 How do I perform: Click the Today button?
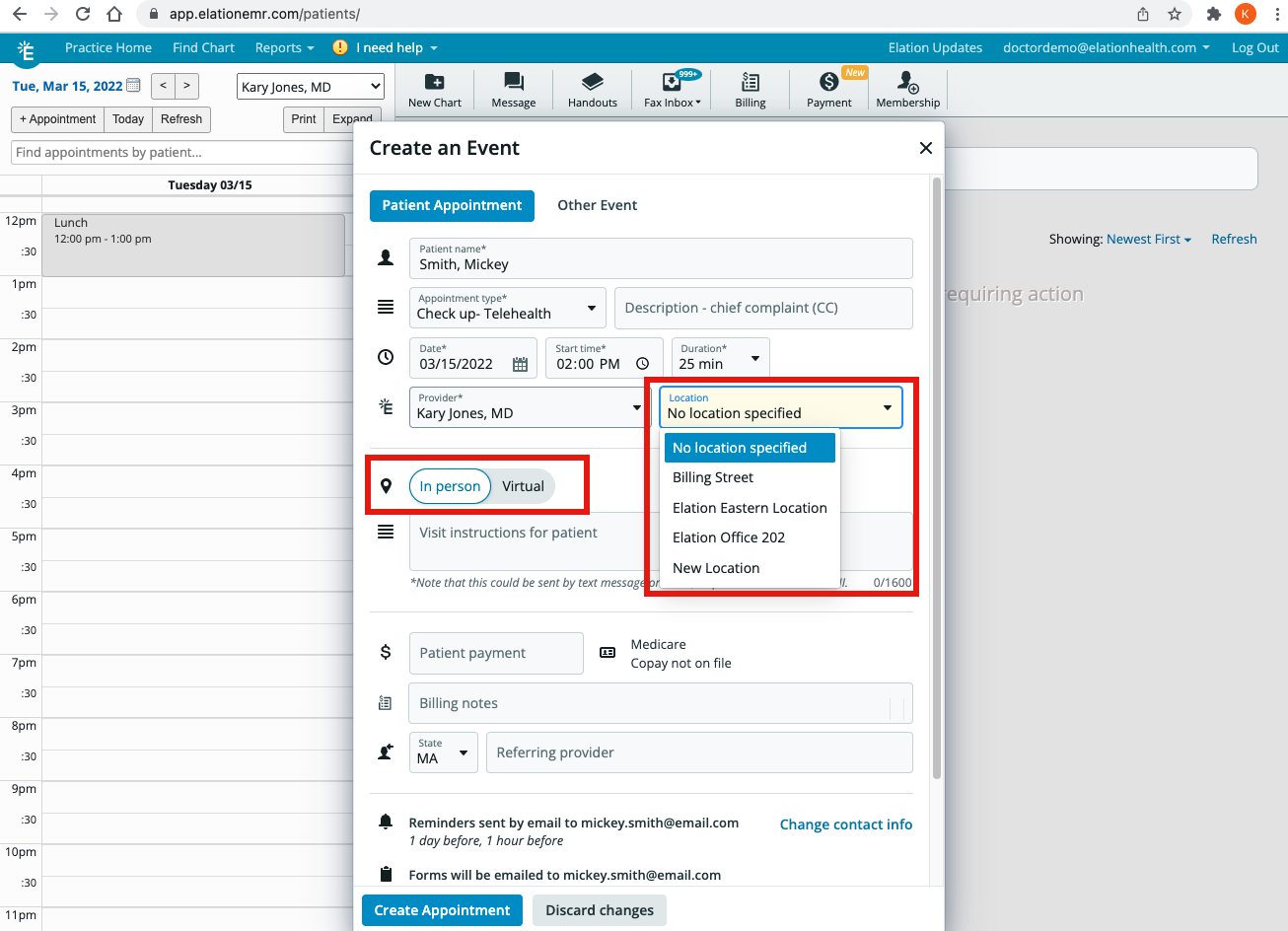(x=128, y=119)
